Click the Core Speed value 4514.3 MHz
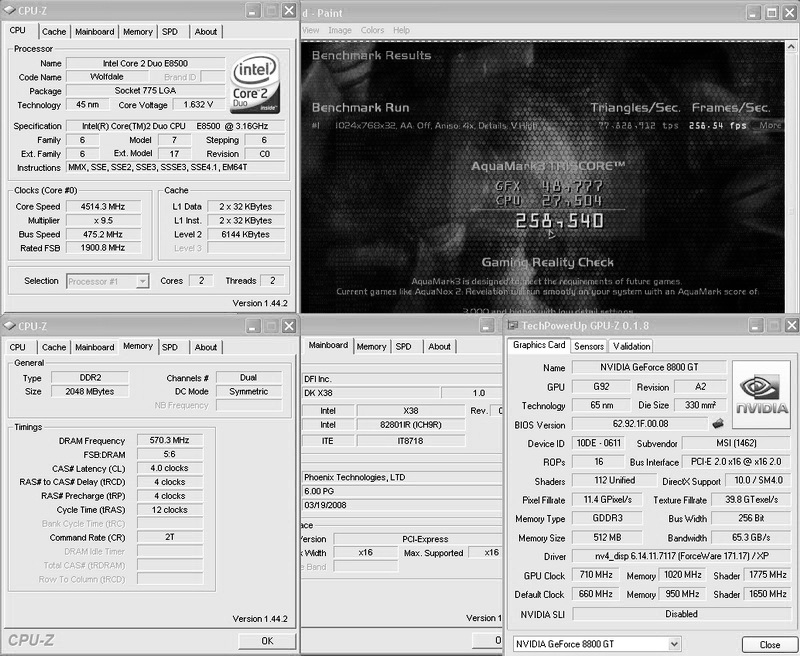This screenshot has height=656, width=800. (104, 207)
